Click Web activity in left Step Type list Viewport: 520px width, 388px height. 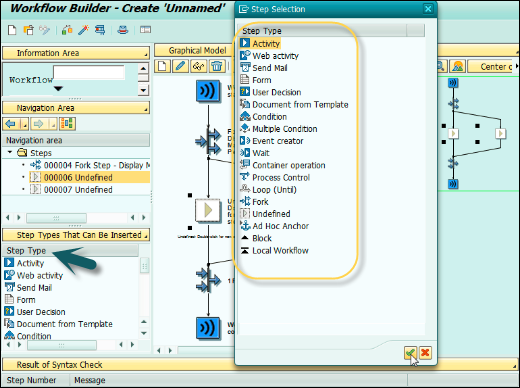(34, 276)
